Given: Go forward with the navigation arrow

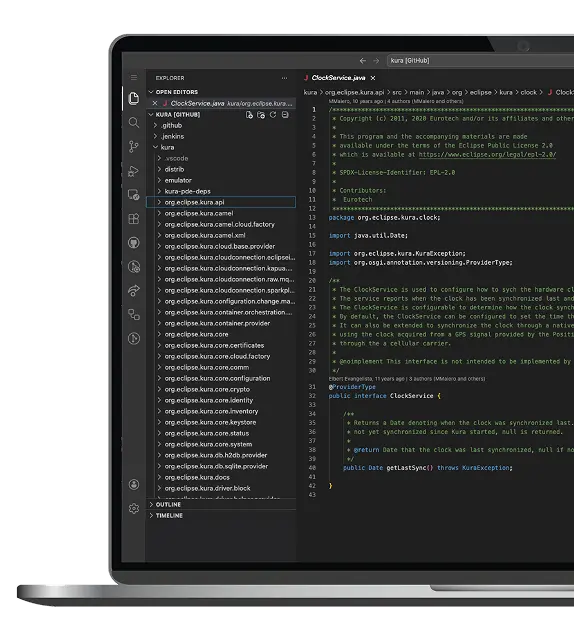Looking at the screenshot, I should coord(376,61).
